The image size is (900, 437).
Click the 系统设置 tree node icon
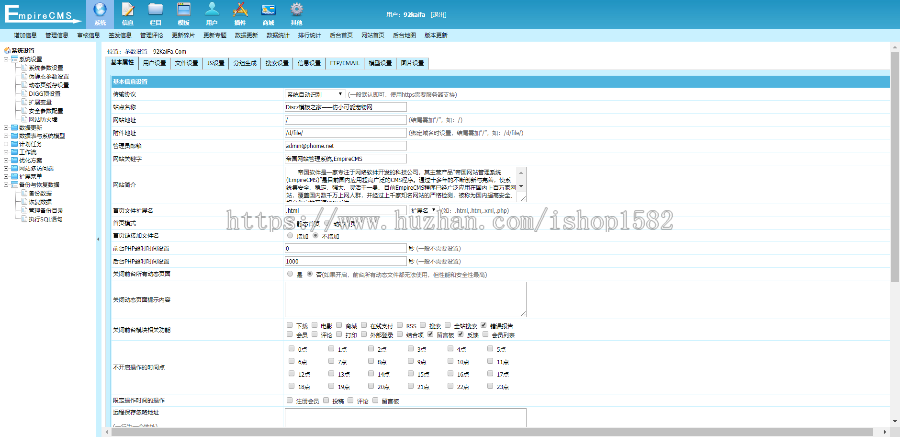coord(15,59)
